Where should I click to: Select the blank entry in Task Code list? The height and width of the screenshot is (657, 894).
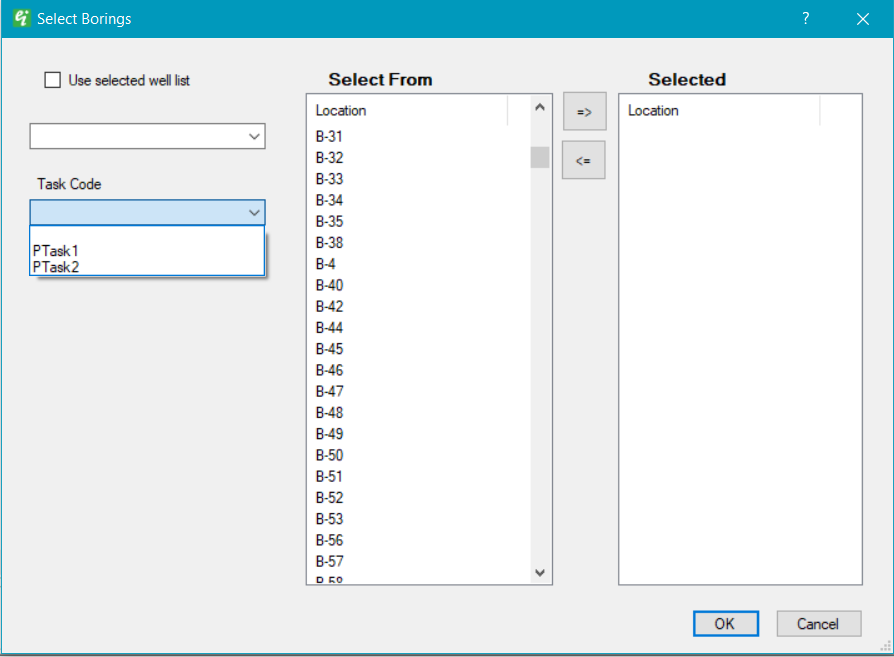pyautogui.click(x=147, y=236)
